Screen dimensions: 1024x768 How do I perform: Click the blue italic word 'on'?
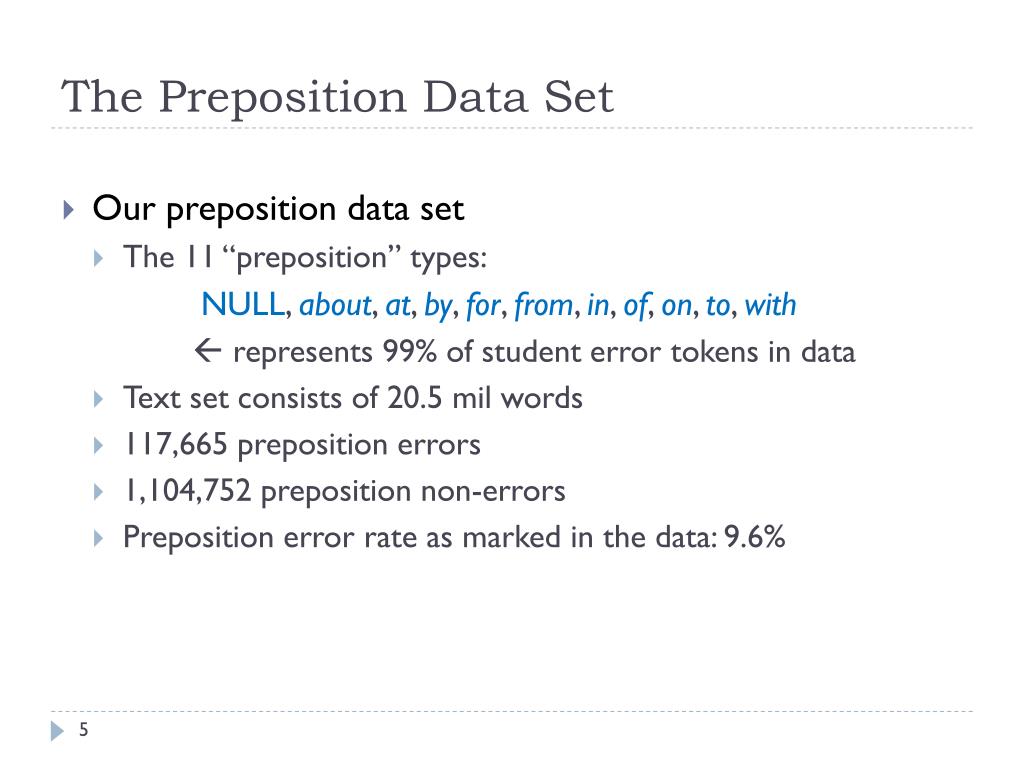click(677, 306)
